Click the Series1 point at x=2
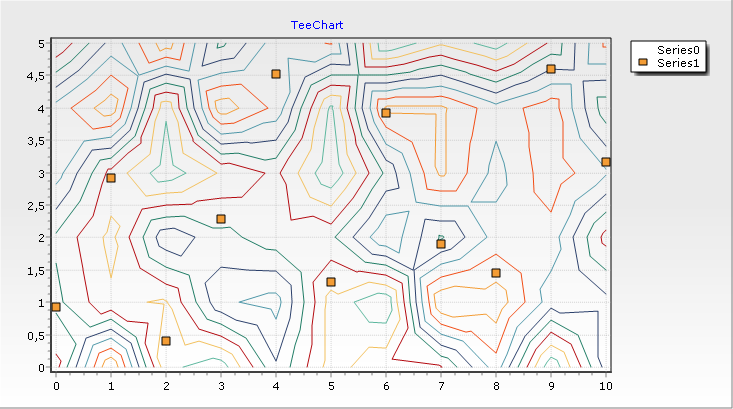 tap(166, 341)
